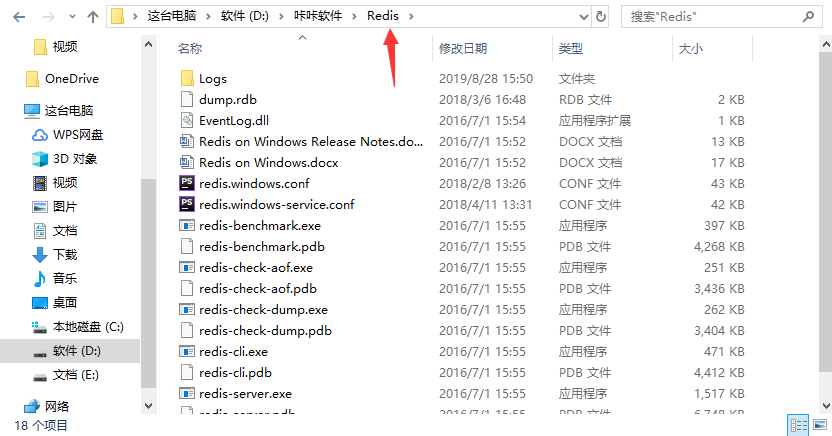This screenshot has height=436, width=832.
Task: Select 咔咔软件 breadcrumb segment
Action: (x=318, y=16)
